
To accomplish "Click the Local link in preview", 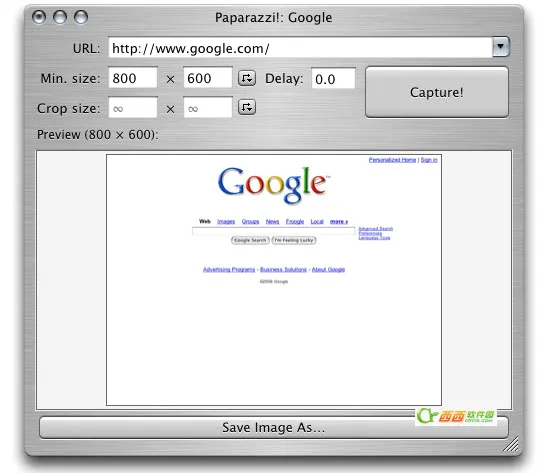I will click(317, 221).
